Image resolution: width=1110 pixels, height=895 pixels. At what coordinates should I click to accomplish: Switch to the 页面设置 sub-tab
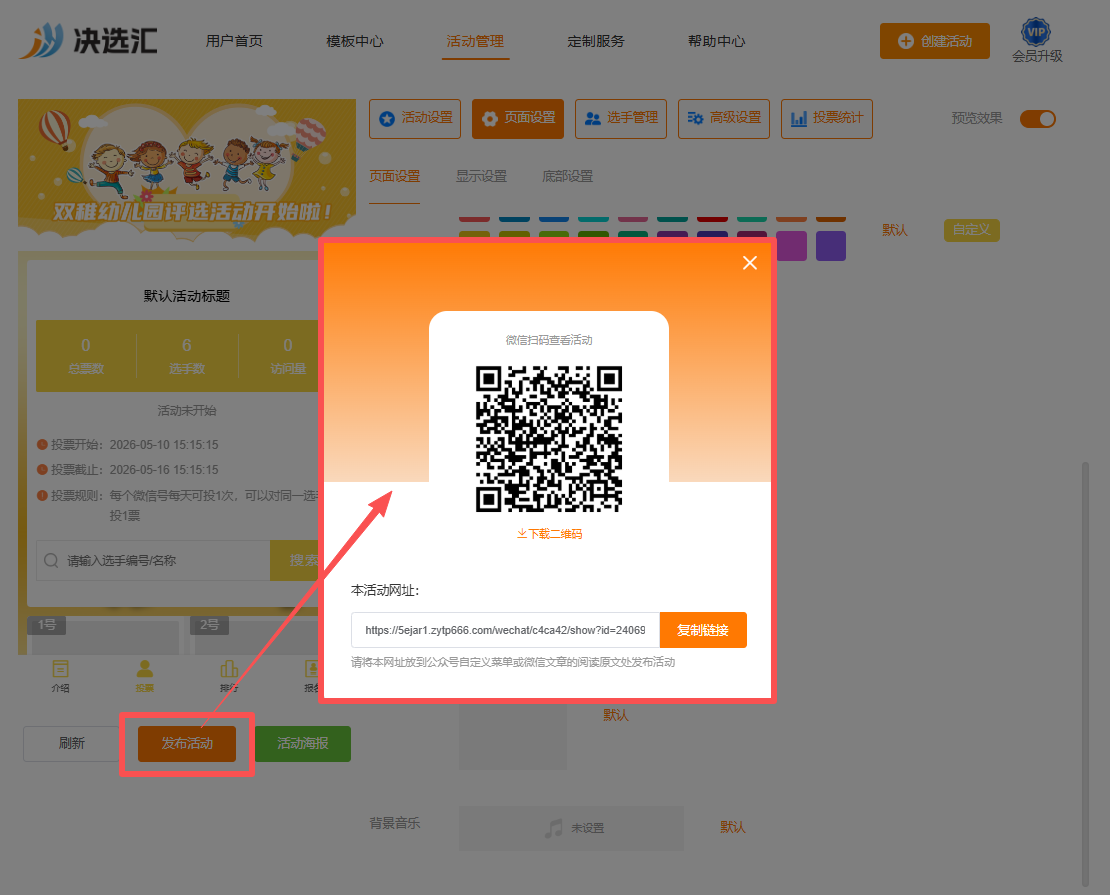coord(394,176)
